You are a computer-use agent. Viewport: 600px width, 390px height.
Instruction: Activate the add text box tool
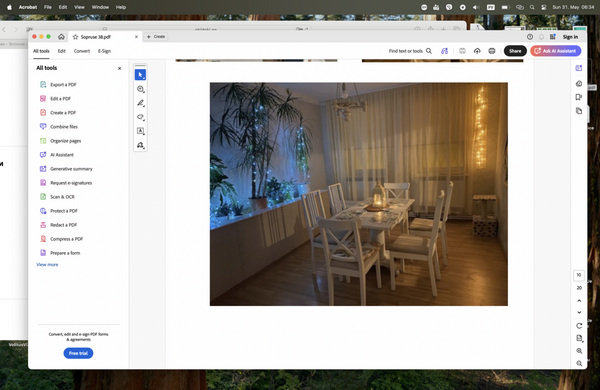click(140, 131)
